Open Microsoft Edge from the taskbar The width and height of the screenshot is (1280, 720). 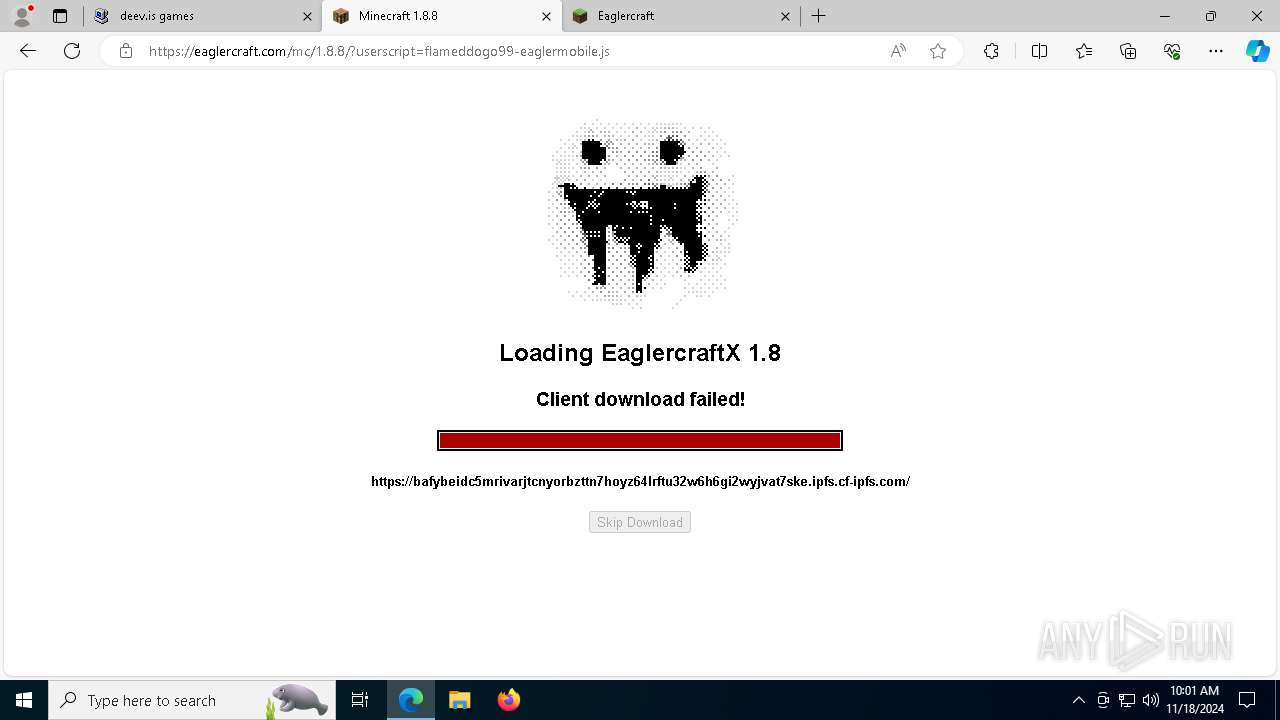pos(411,700)
